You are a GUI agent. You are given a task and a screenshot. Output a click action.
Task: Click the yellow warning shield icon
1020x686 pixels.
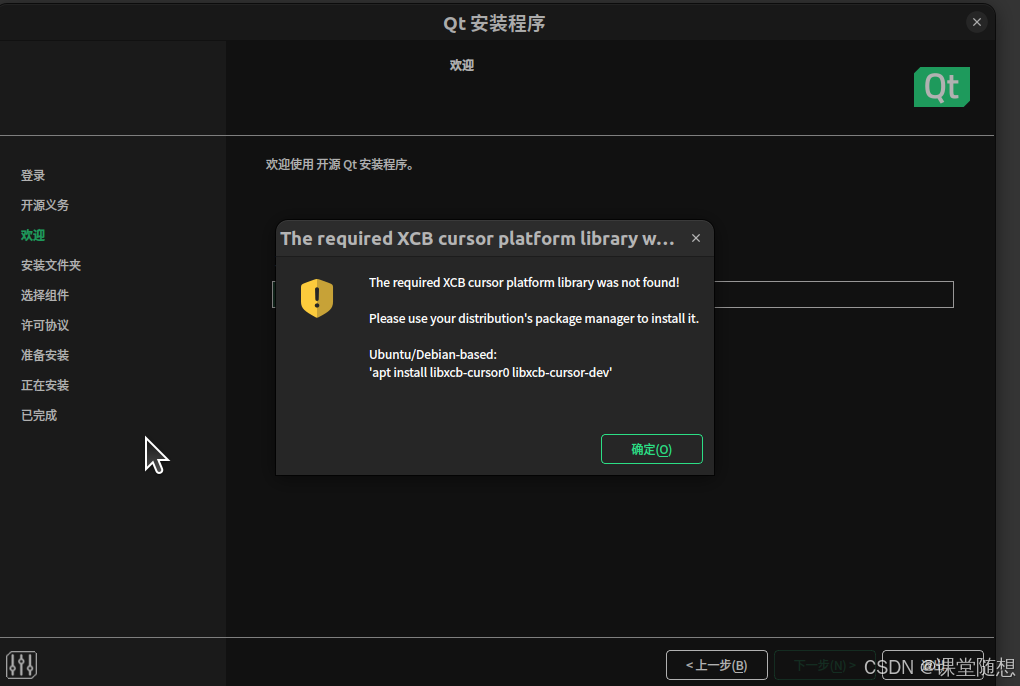(317, 298)
